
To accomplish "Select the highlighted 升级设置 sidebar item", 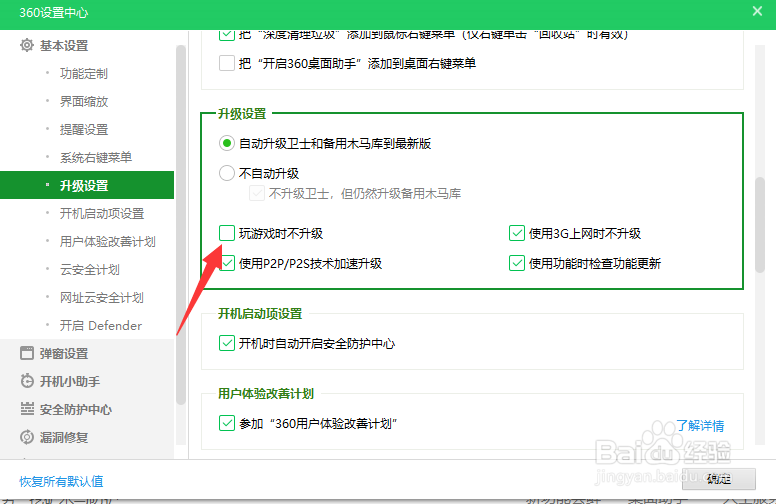I will click(87, 185).
